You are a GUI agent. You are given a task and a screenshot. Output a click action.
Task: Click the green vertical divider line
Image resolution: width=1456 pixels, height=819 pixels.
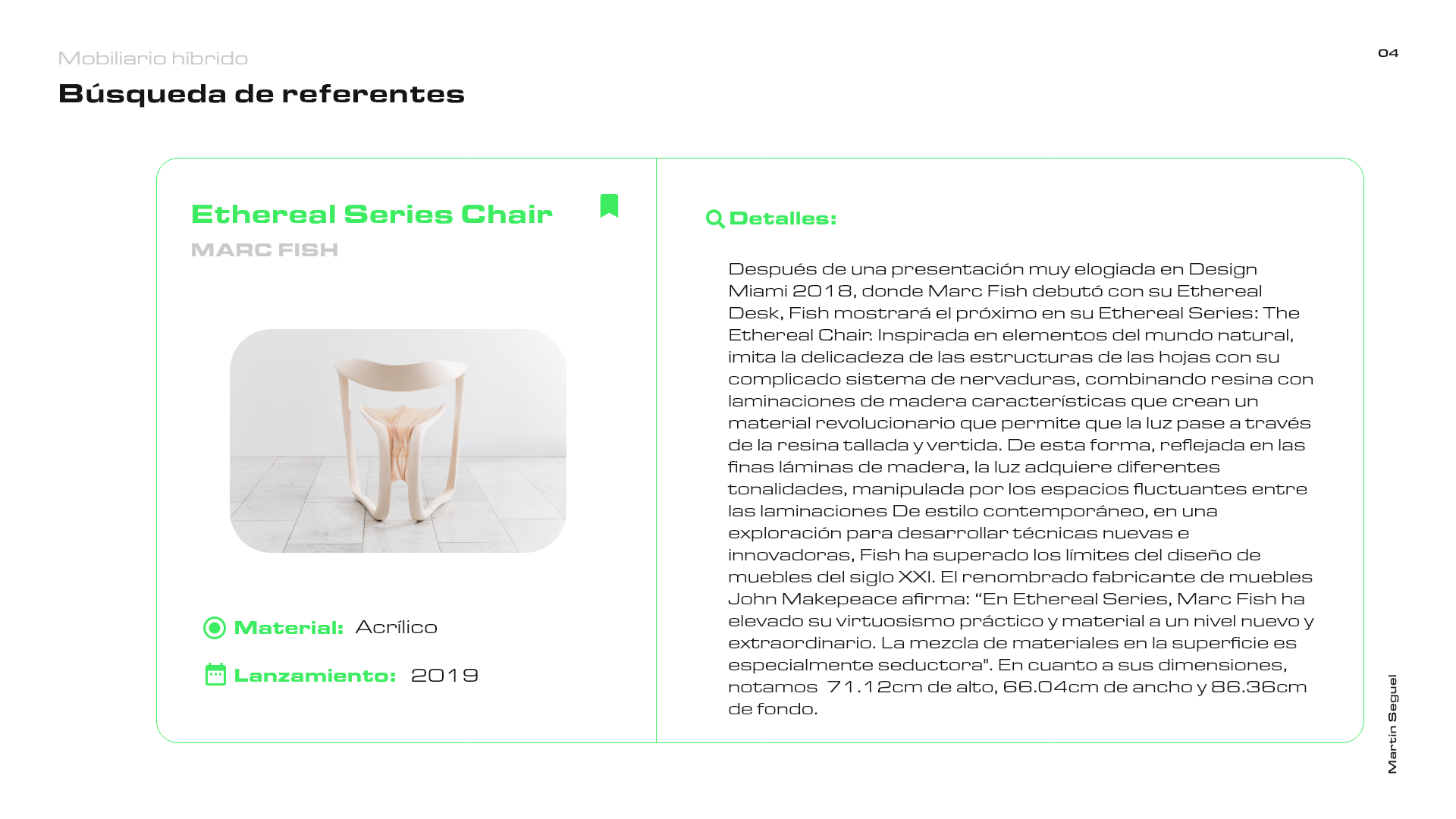tap(656, 450)
